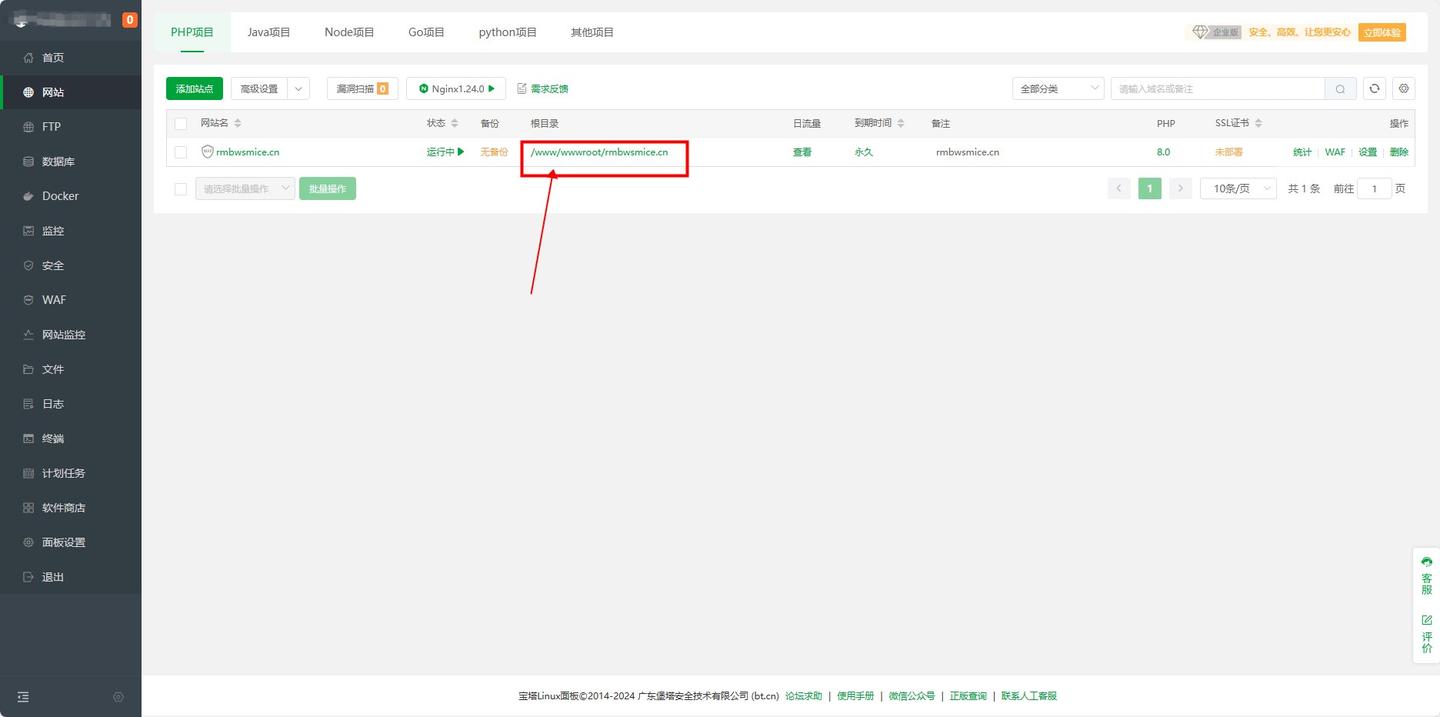Image resolution: width=1440 pixels, height=717 pixels.
Task: Open table settings gear icon
Action: pos(1405,89)
